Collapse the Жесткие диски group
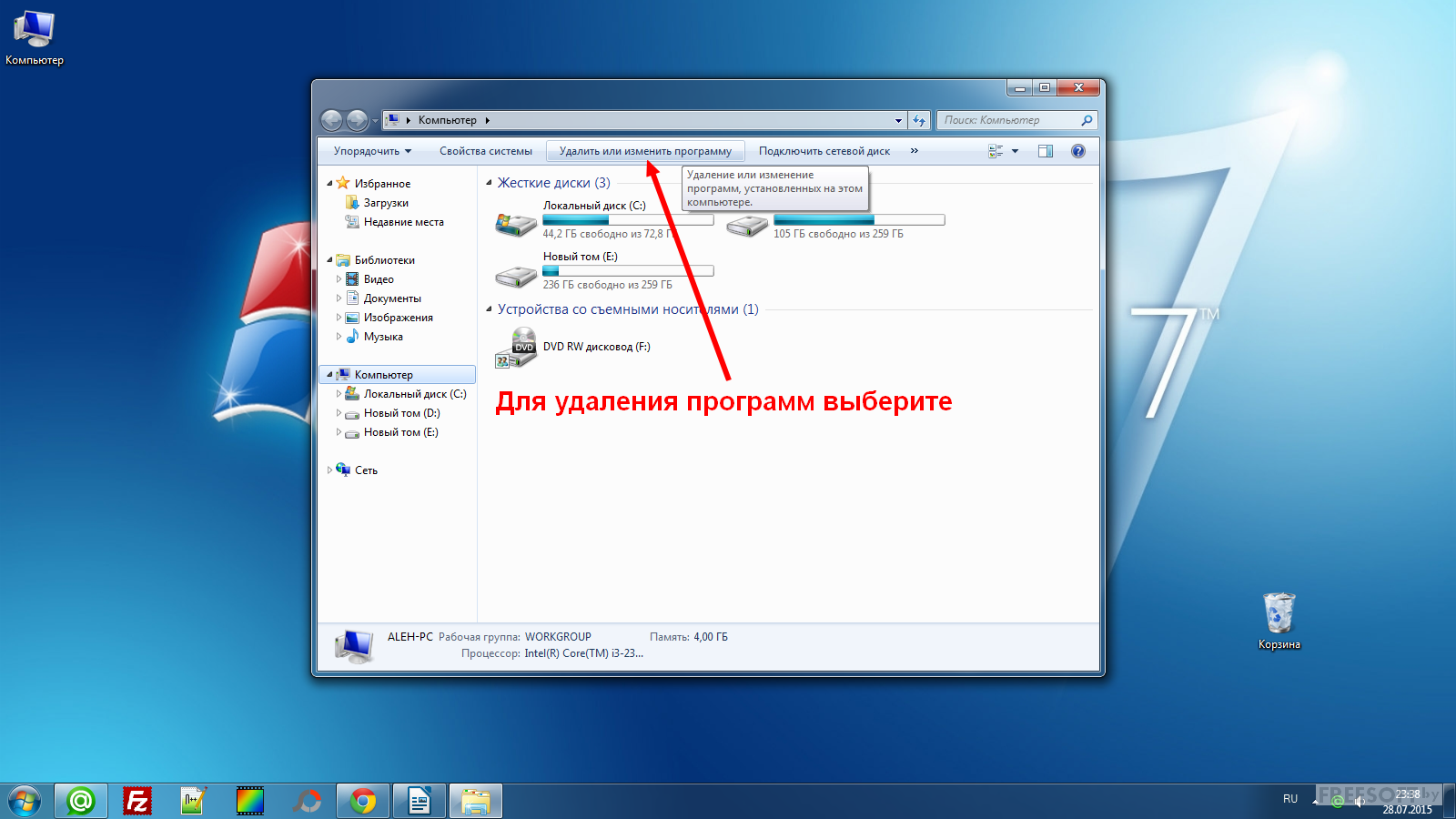The width and height of the screenshot is (1456, 819). (489, 183)
